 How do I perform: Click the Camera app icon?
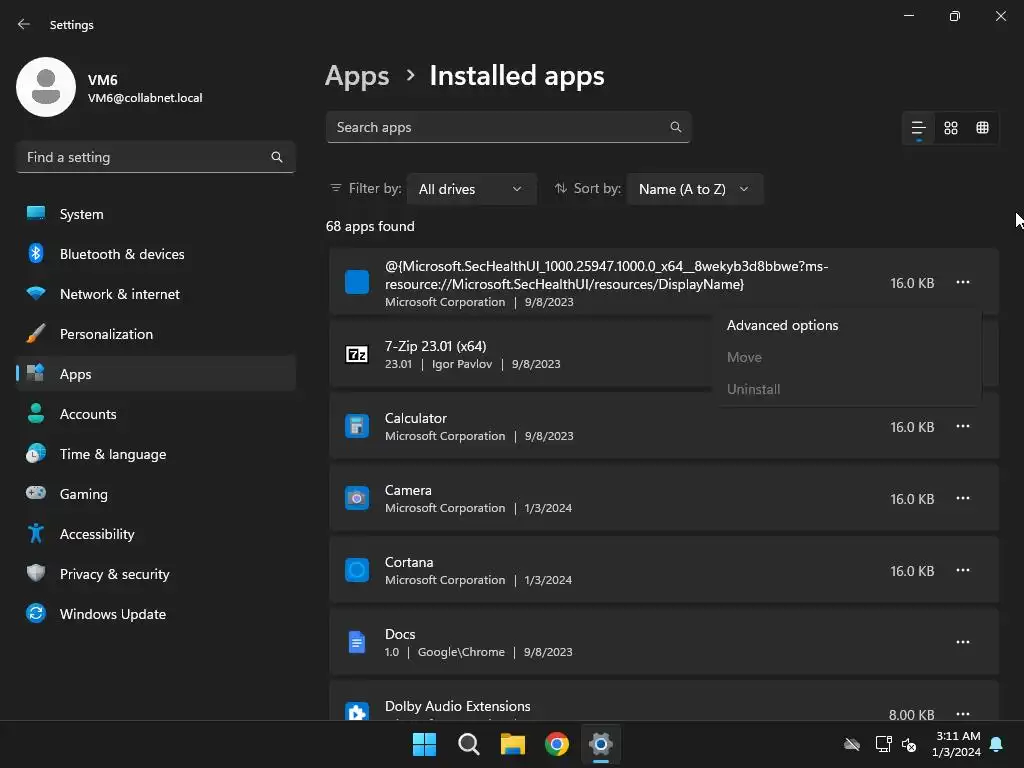[x=357, y=498]
